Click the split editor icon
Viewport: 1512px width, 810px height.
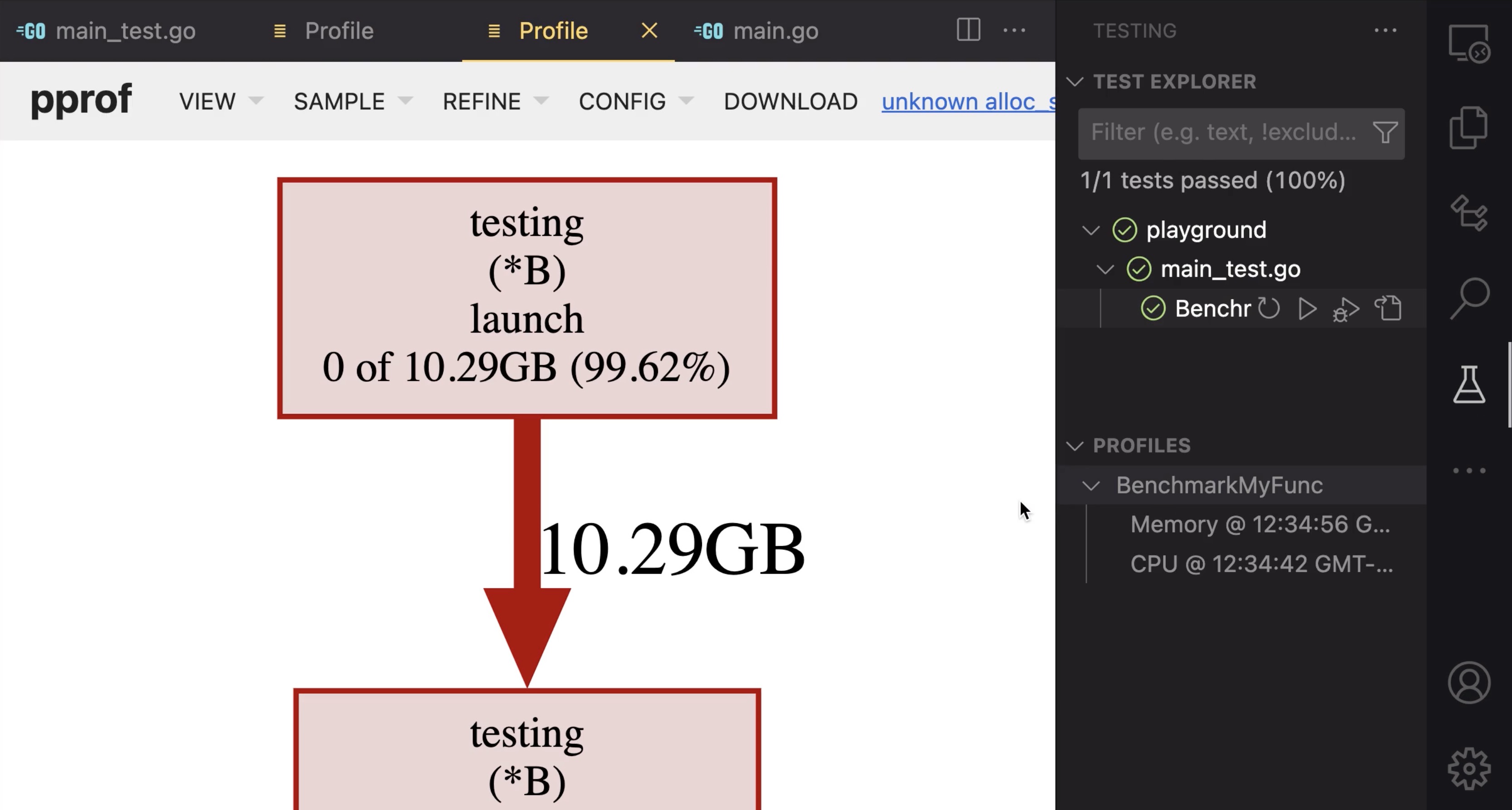point(968,30)
